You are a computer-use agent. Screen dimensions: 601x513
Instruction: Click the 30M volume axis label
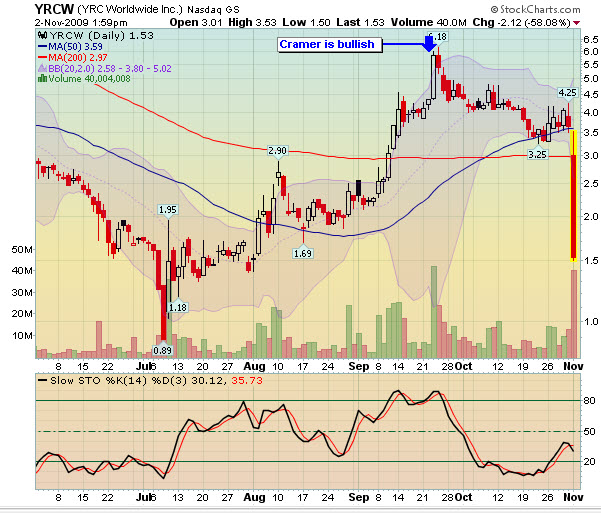22,293
